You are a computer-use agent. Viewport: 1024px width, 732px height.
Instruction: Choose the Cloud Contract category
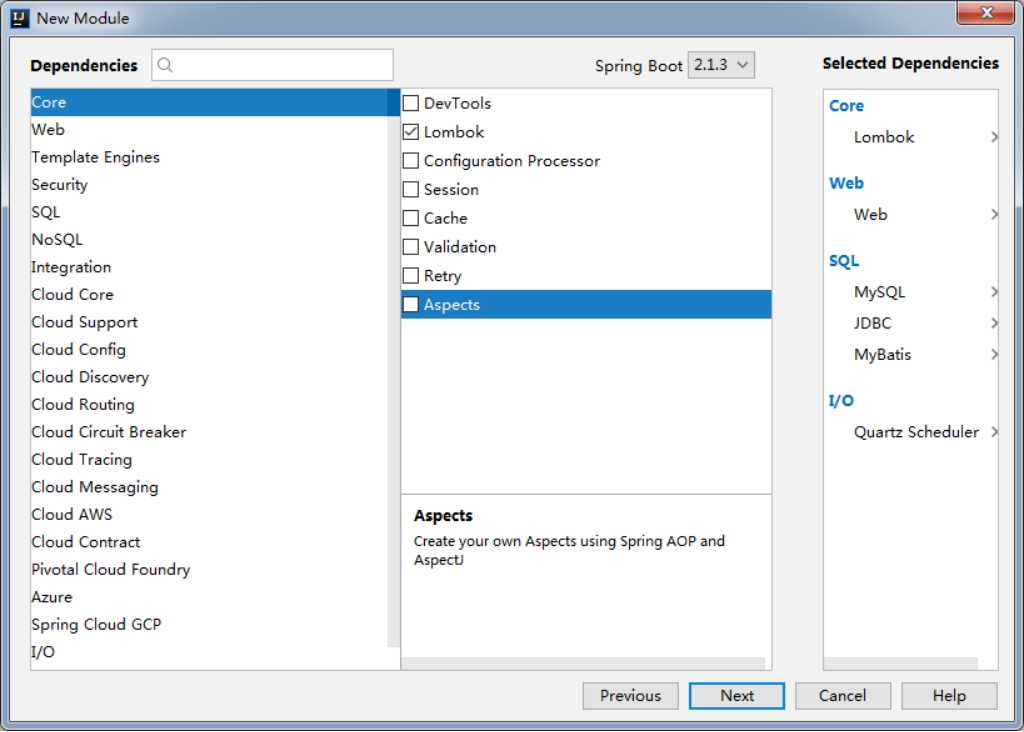pyautogui.click(x=209, y=541)
